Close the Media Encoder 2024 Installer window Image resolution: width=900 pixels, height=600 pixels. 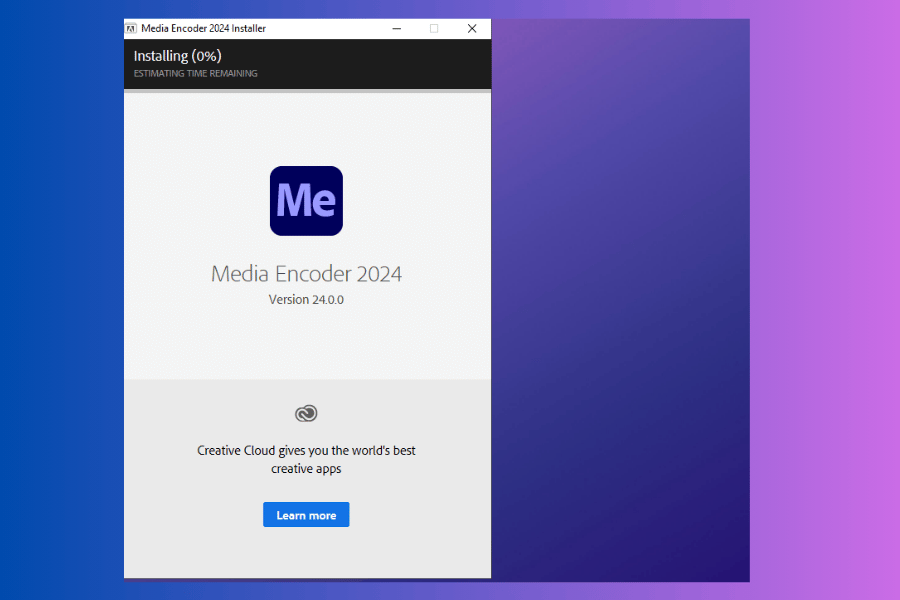click(472, 29)
